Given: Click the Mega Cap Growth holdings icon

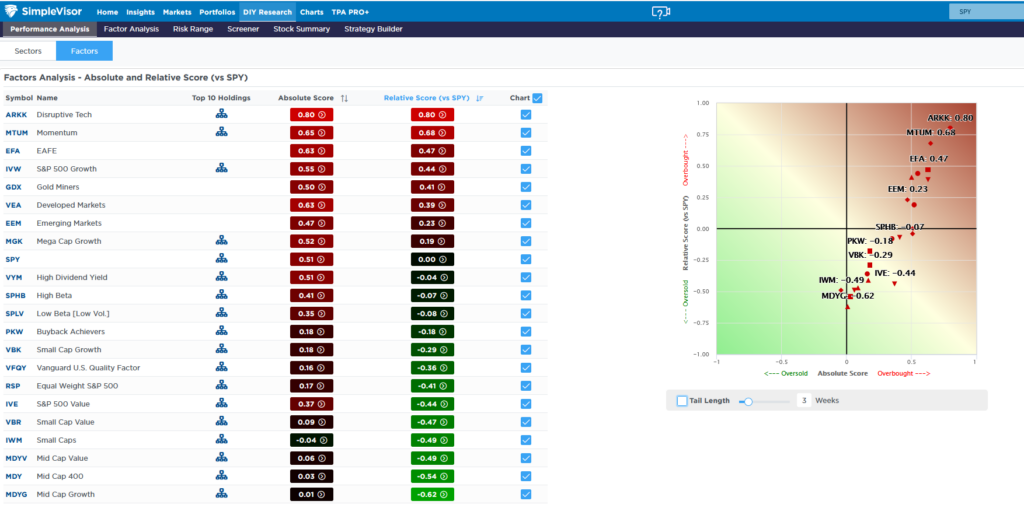Looking at the screenshot, I should pos(221,241).
